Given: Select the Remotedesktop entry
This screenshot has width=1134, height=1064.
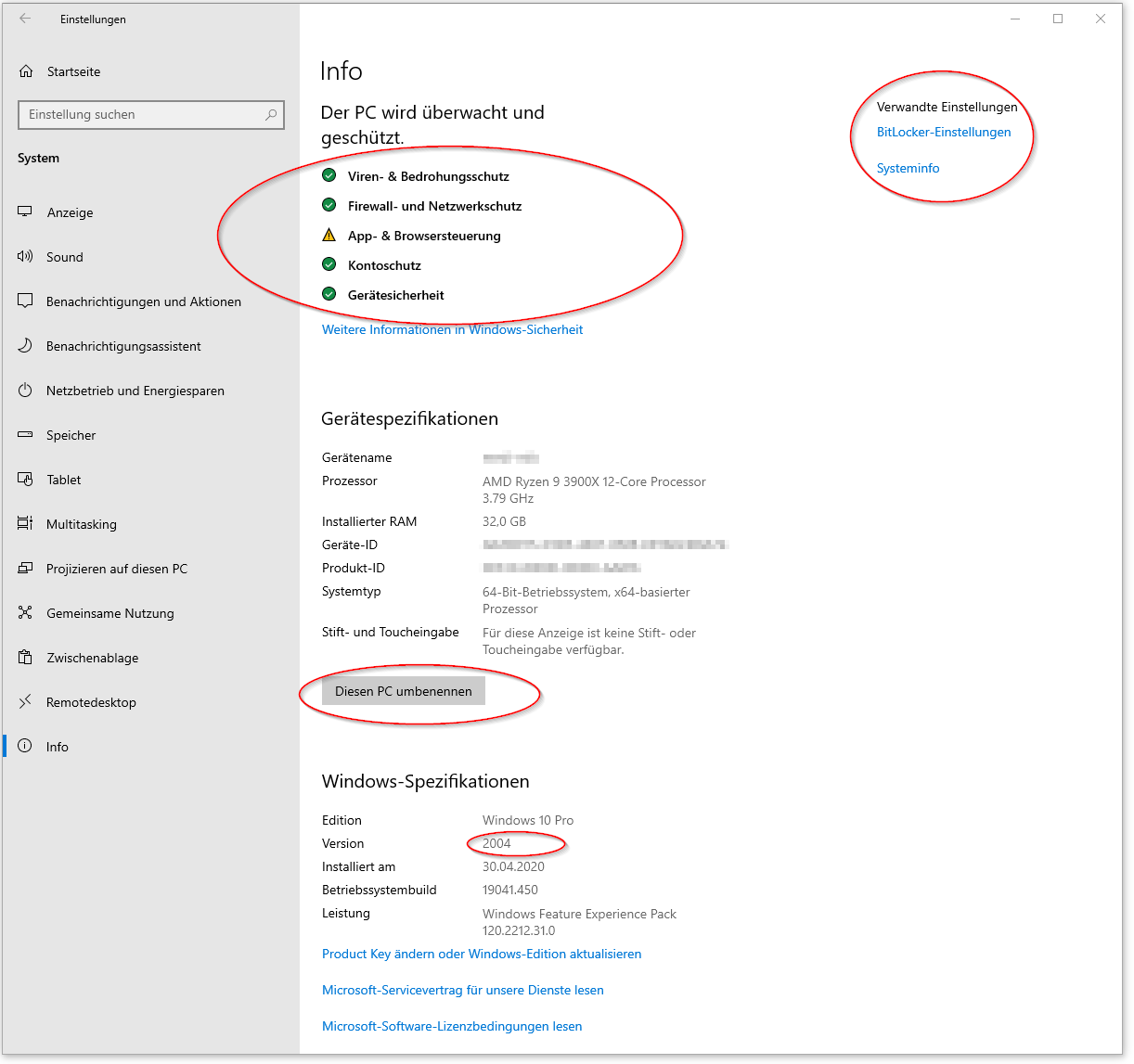Looking at the screenshot, I should 150,702.
